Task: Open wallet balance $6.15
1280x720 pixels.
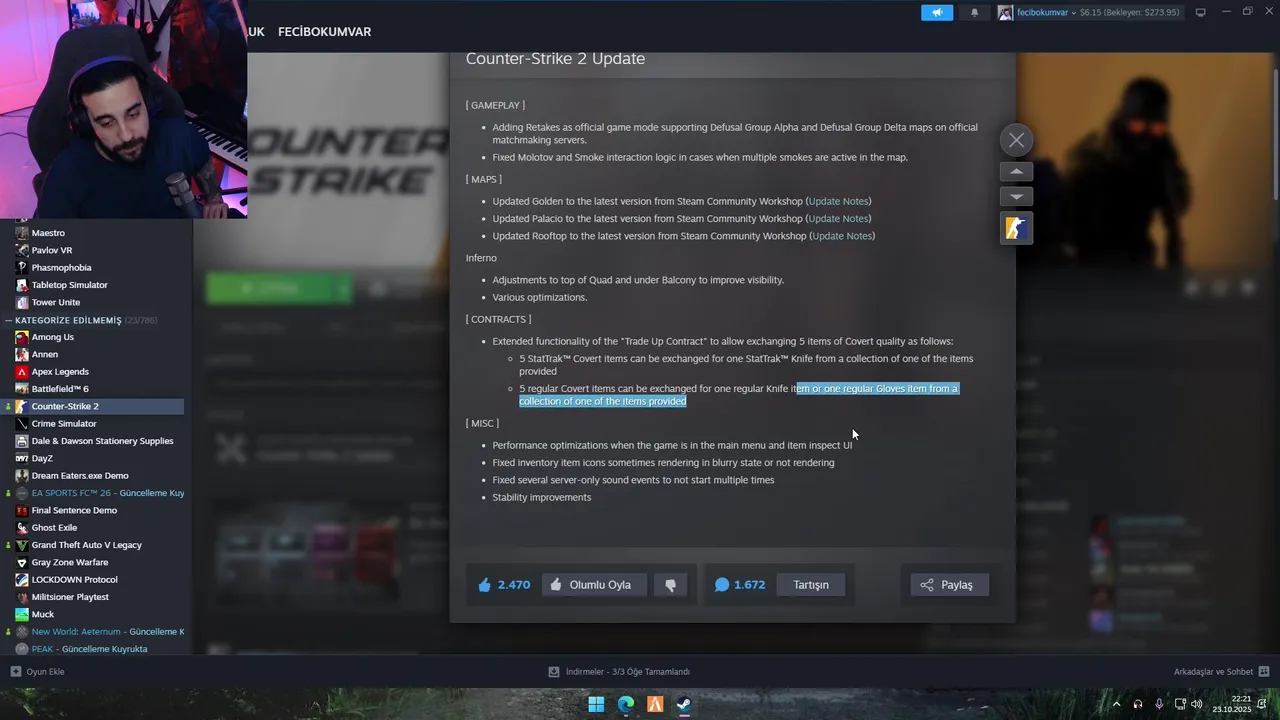Action: [x=1129, y=12]
